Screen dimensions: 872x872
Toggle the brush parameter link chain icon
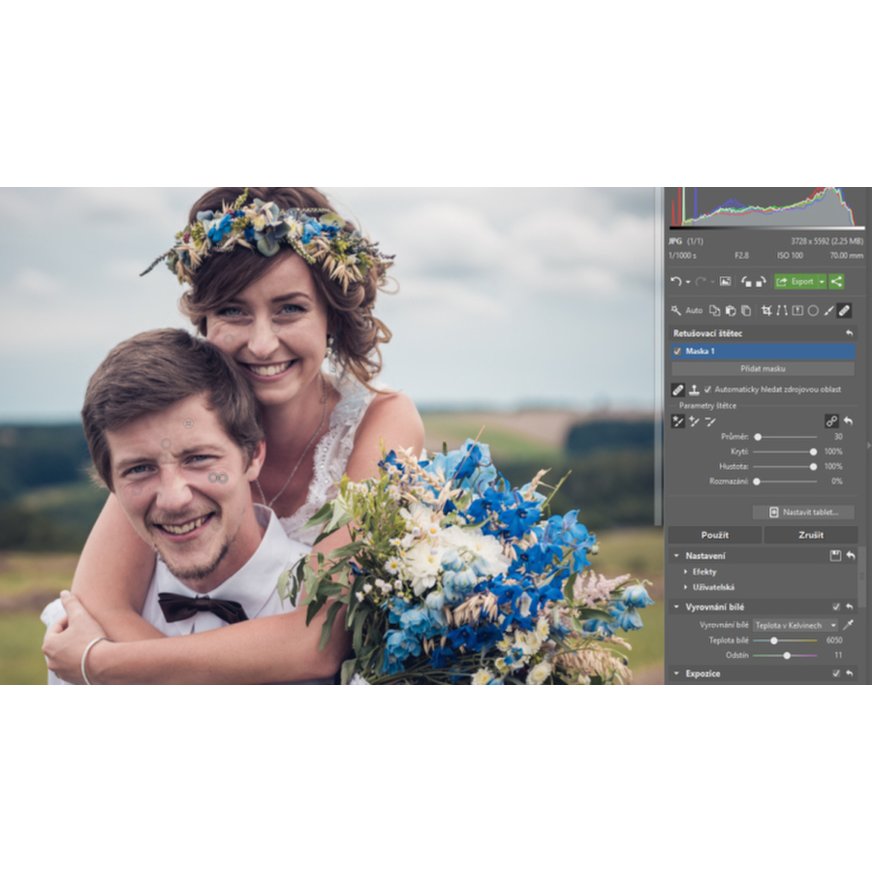point(831,421)
